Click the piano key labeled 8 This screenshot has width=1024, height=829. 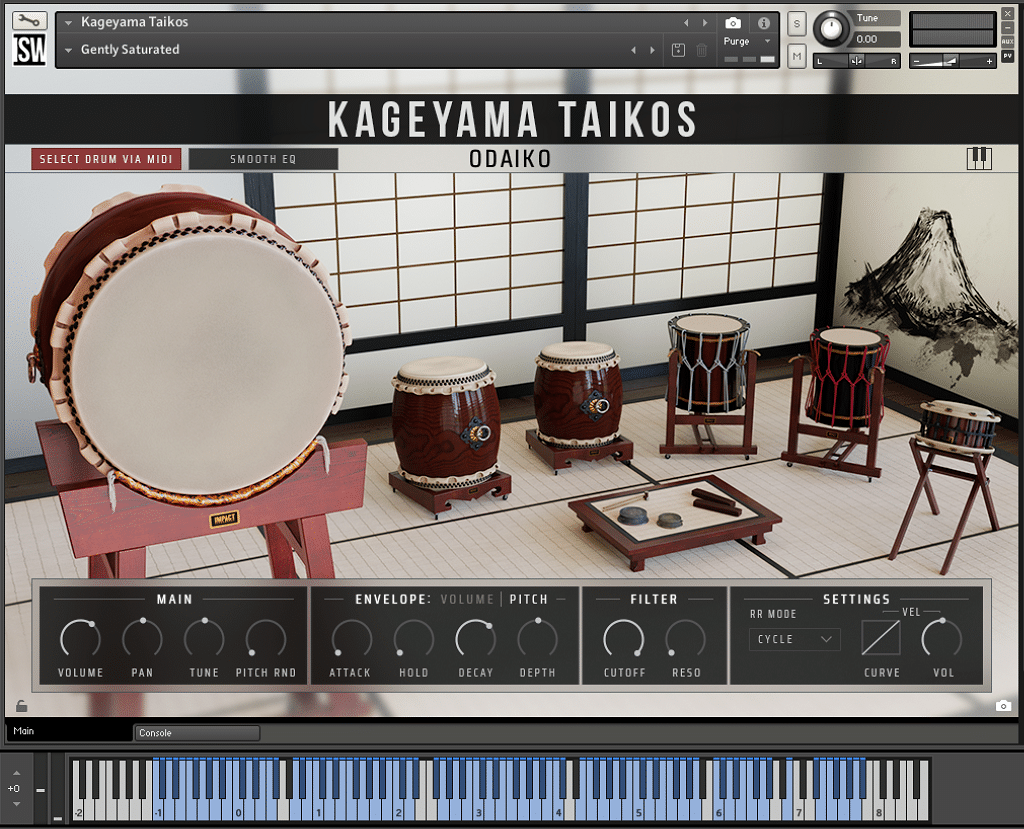(879, 812)
